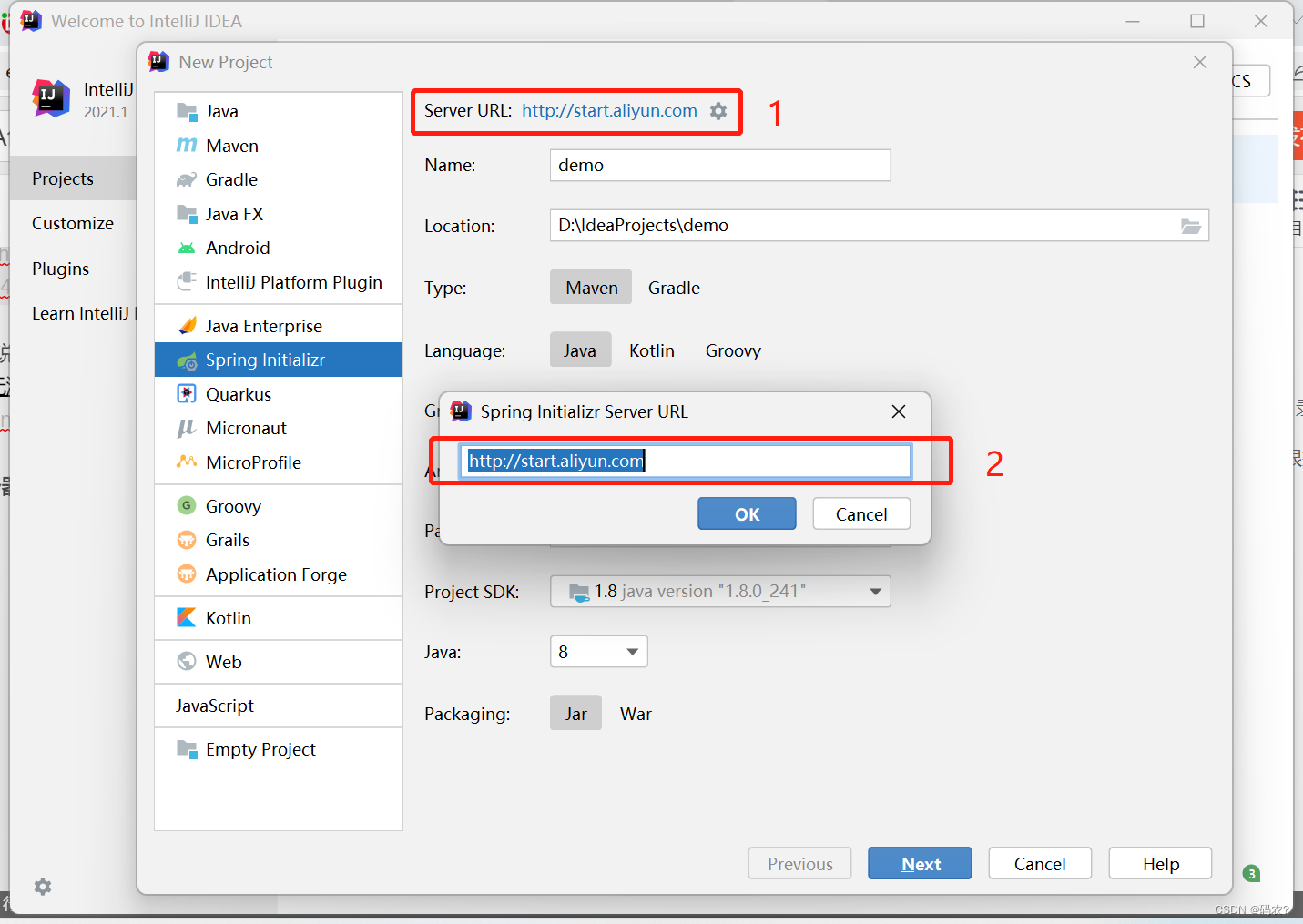This screenshot has height=924, width=1303.
Task: Click the Previous button
Action: (799, 864)
